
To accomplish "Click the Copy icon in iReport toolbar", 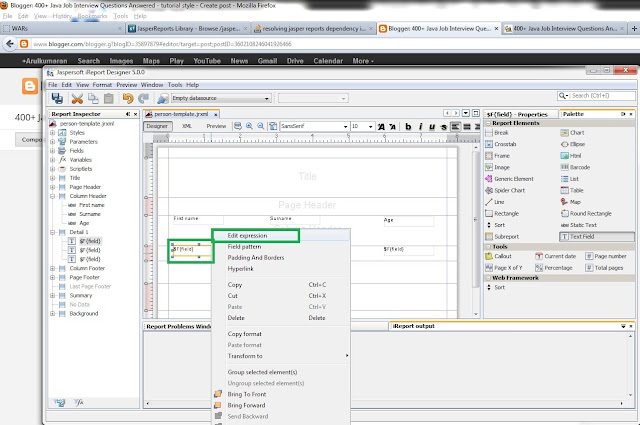I will (93, 98).
